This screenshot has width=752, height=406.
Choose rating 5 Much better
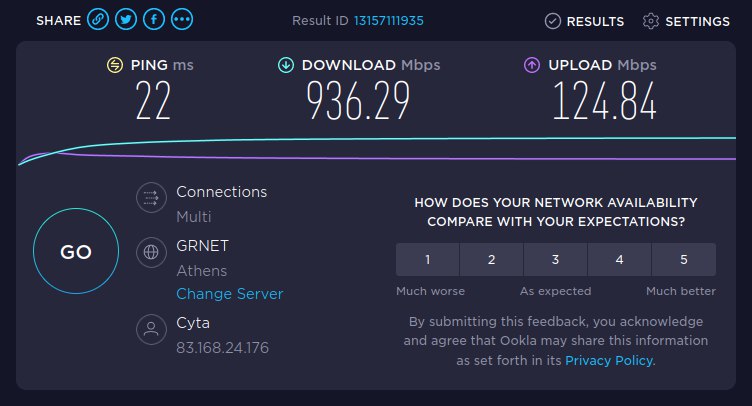[684, 260]
